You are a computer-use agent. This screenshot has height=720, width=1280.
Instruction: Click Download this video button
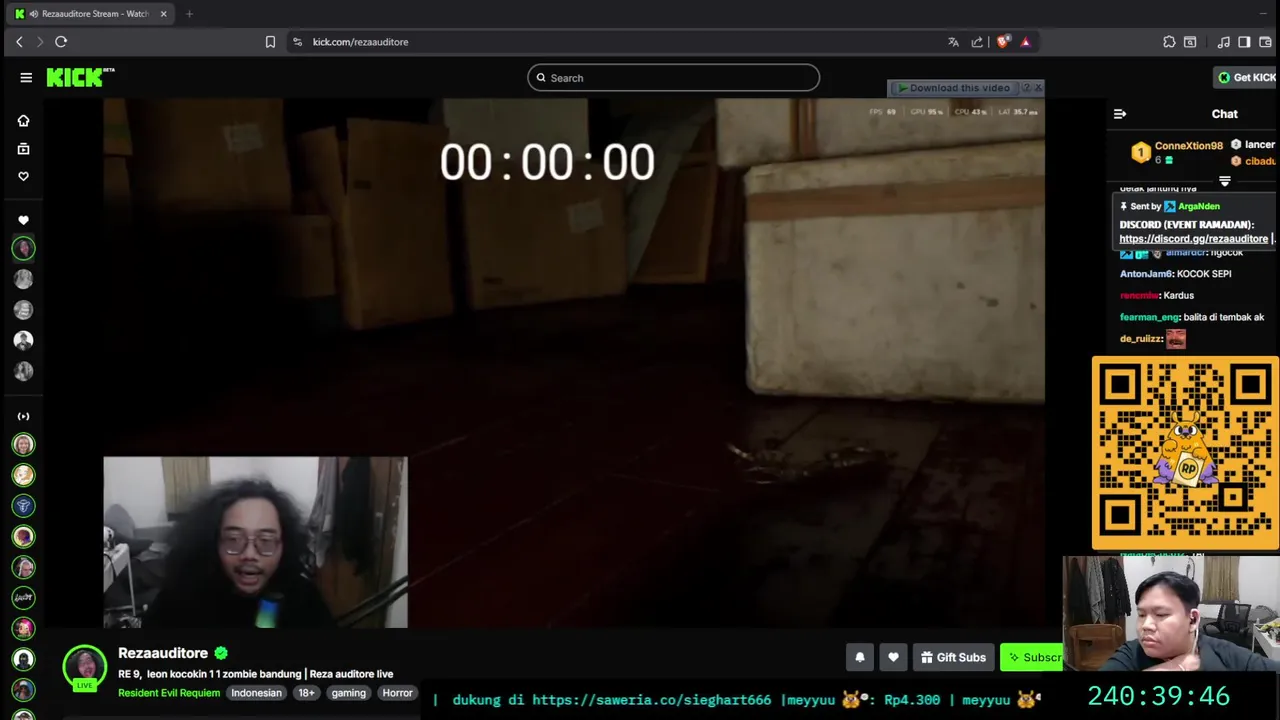[x=953, y=88]
